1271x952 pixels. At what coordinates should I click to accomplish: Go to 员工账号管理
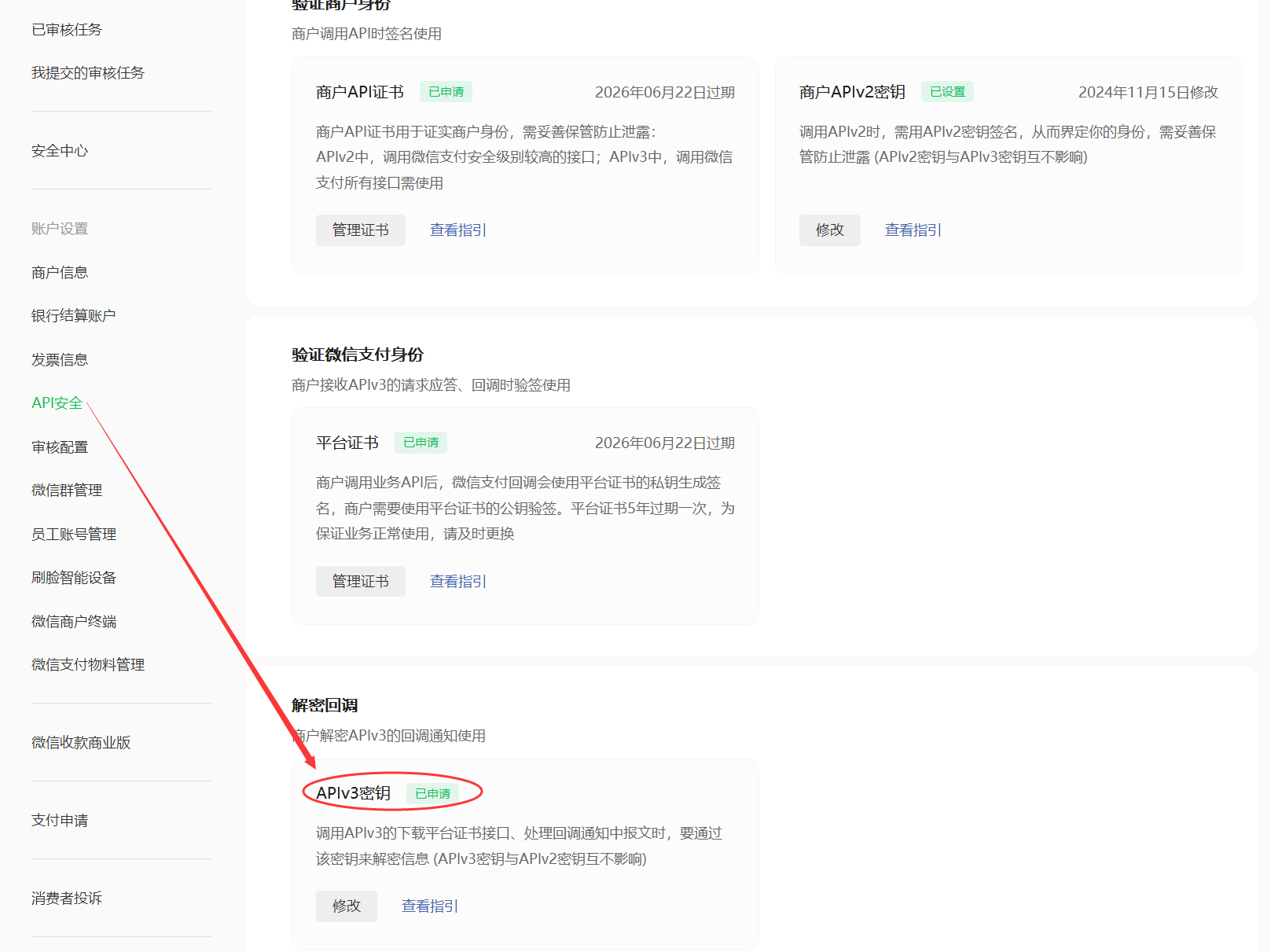pyautogui.click(x=74, y=535)
